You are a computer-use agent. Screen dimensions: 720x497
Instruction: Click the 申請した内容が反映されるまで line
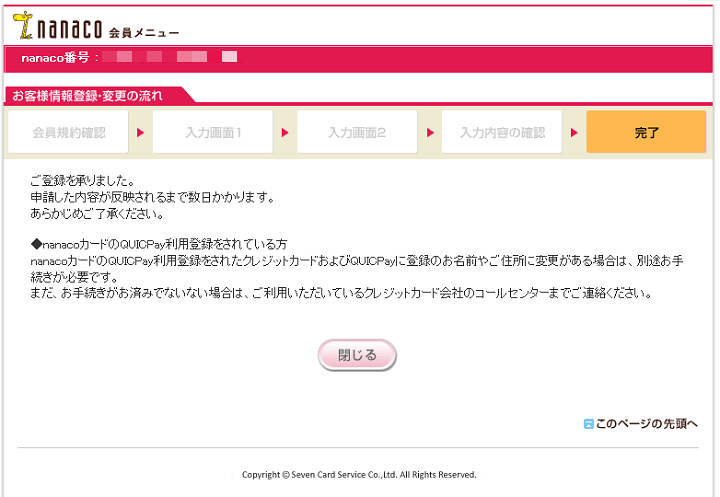(x=152, y=197)
